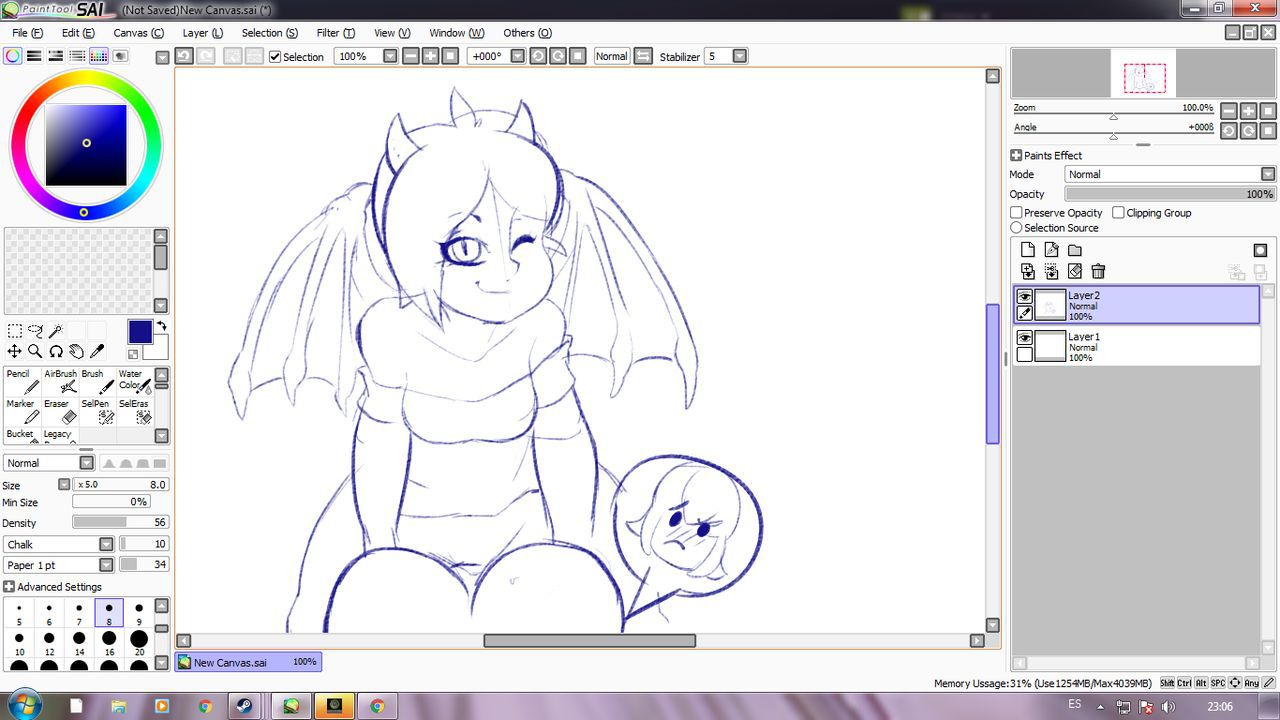Screen dimensions: 1280x720
Task: Delete the selected layer trash icon
Action: (1098, 271)
